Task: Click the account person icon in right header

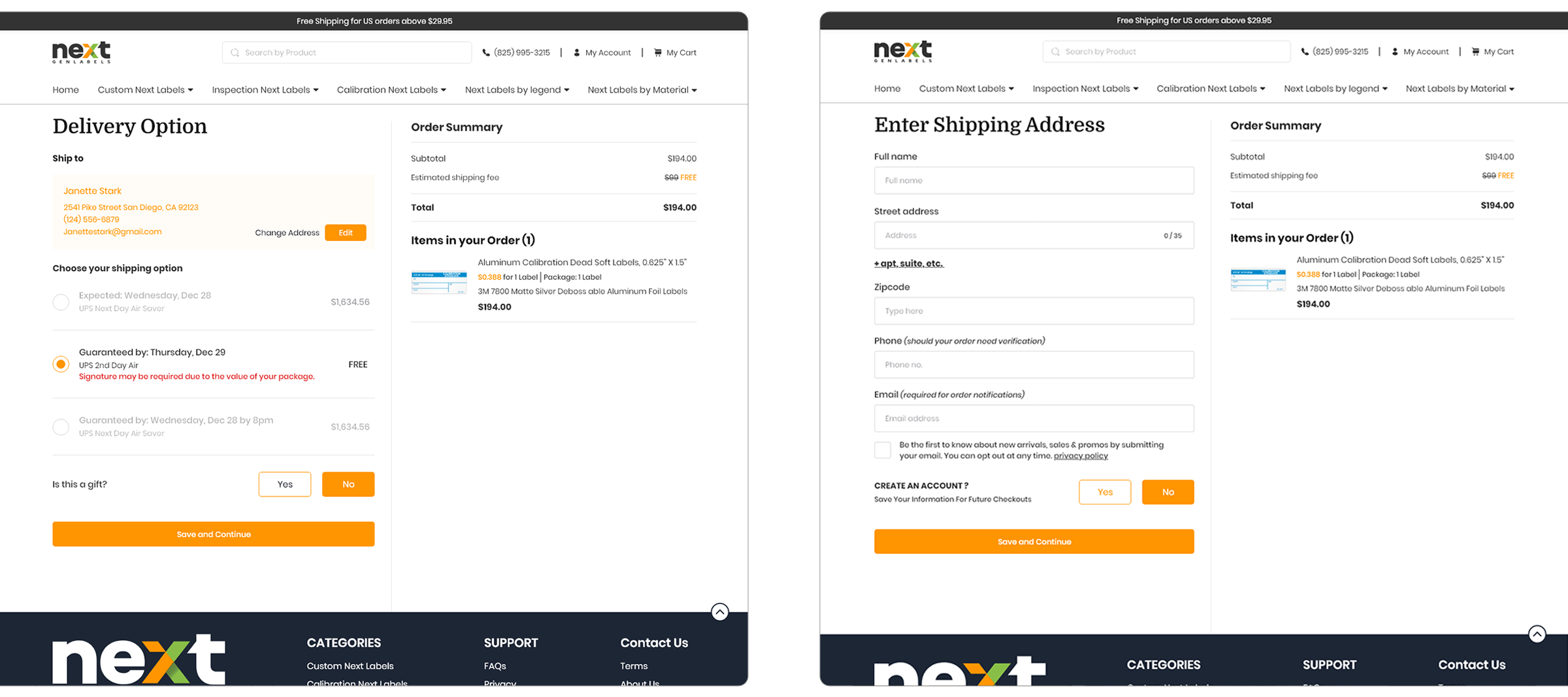Action: (1395, 52)
